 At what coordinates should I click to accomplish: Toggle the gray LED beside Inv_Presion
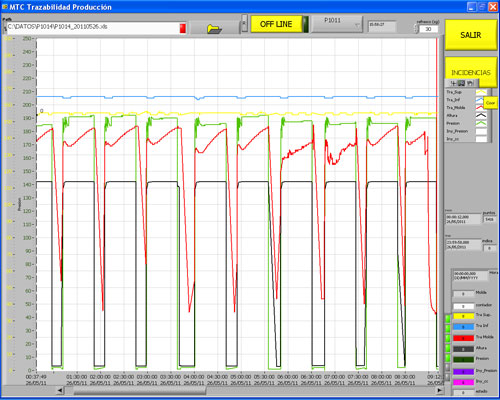click(448, 368)
